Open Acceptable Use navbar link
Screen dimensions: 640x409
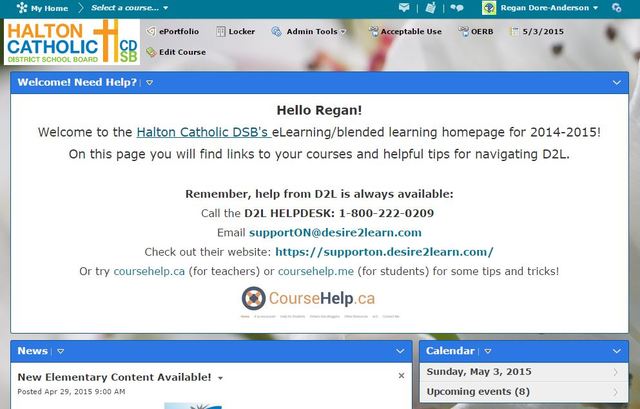pos(411,31)
